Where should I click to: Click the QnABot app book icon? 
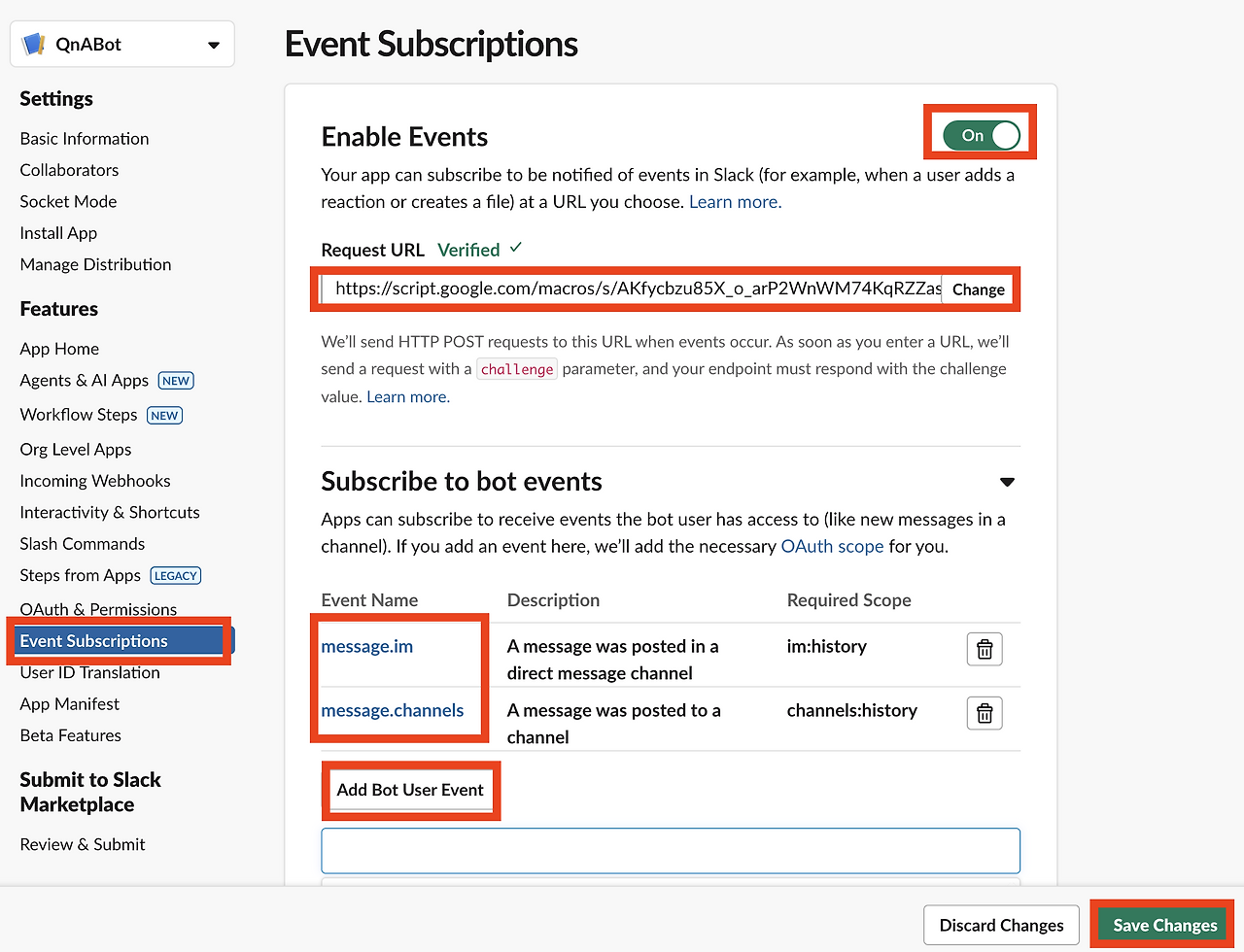34,44
